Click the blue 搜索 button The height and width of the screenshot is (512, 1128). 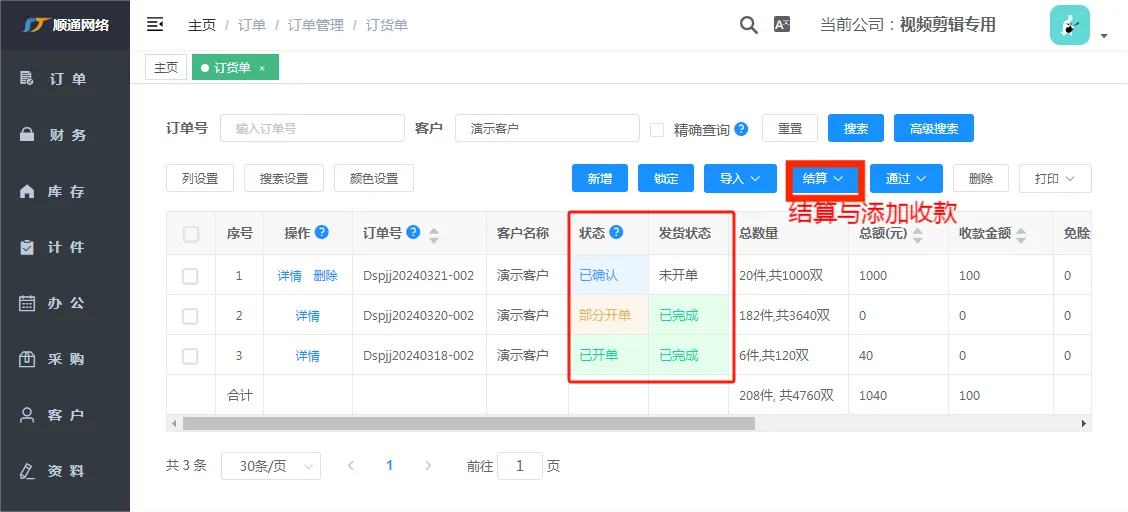tap(855, 129)
